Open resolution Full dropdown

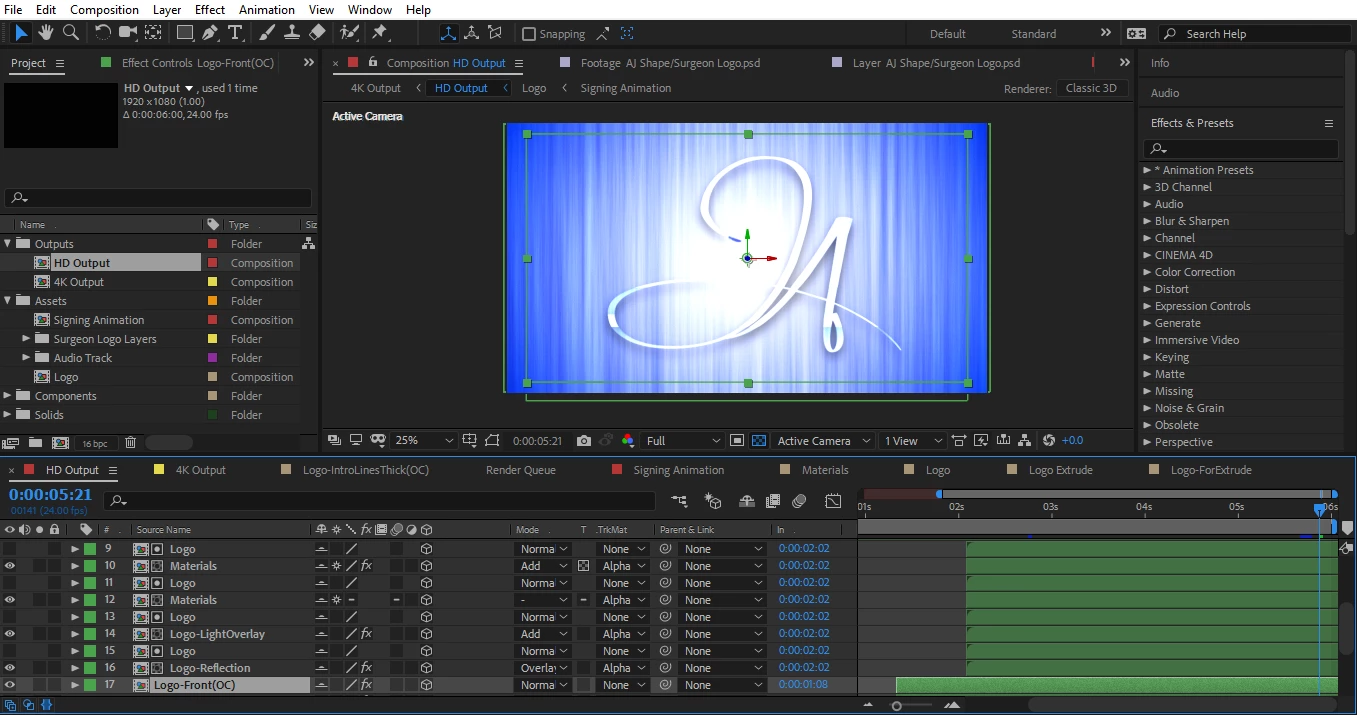point(684,441)
